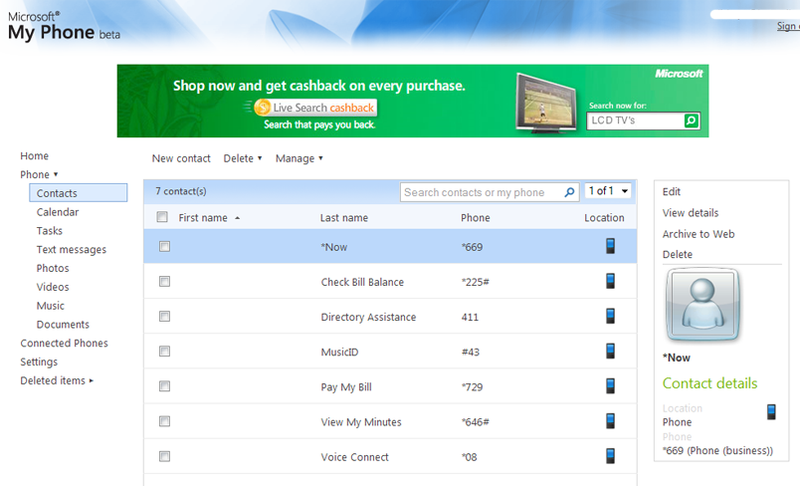This screenshot has height=486, width=800.
Task: Select Pay My Bill contact
Action: pyautogui.click(x=346, y=387)
